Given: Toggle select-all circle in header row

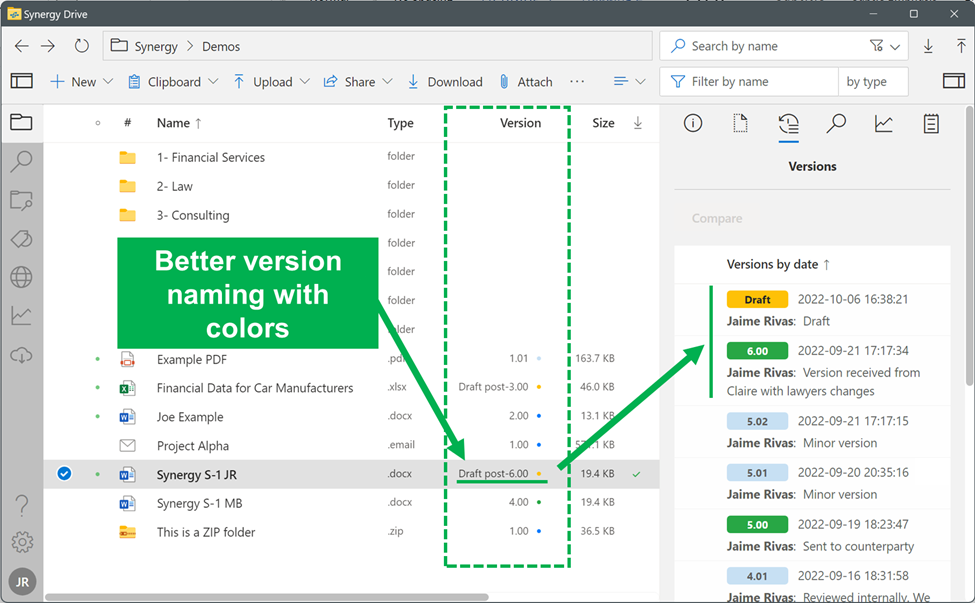Looking at the screenshot, I should click(98, 123).
